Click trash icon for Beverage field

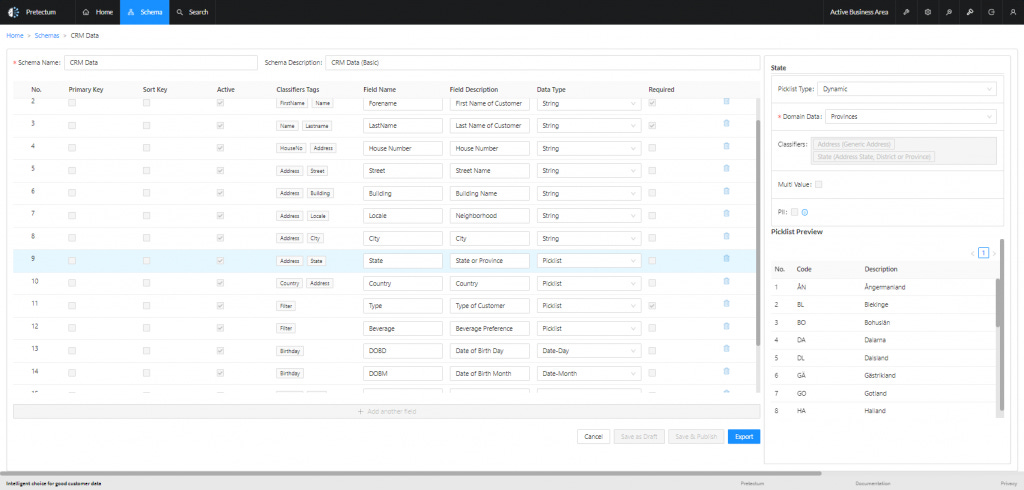point(726,326)
